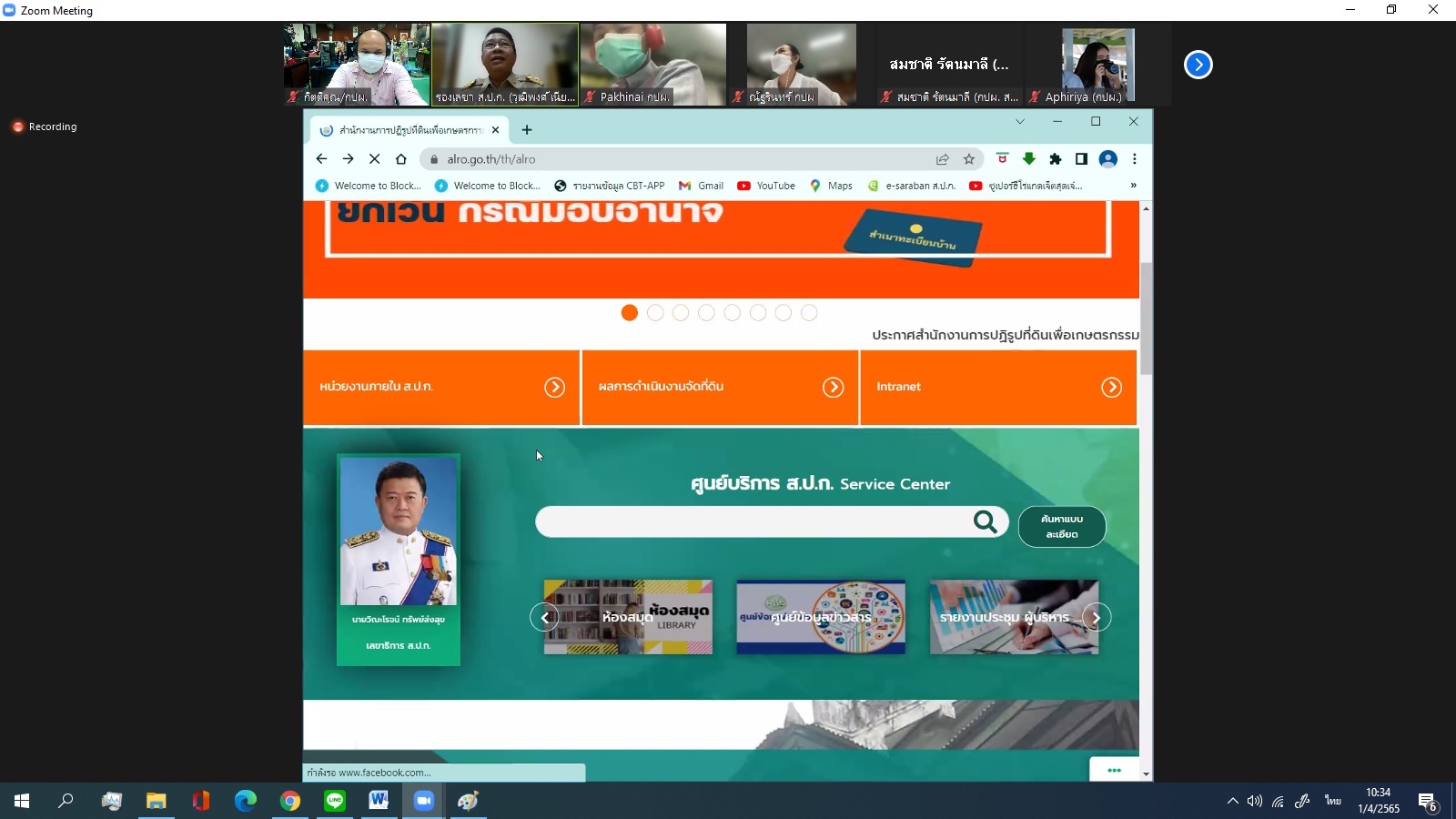Screen dimensions: 1456x819
Task: Bookmark this page with the star icon
Action: pyautogui.click(x=969, y=159)
